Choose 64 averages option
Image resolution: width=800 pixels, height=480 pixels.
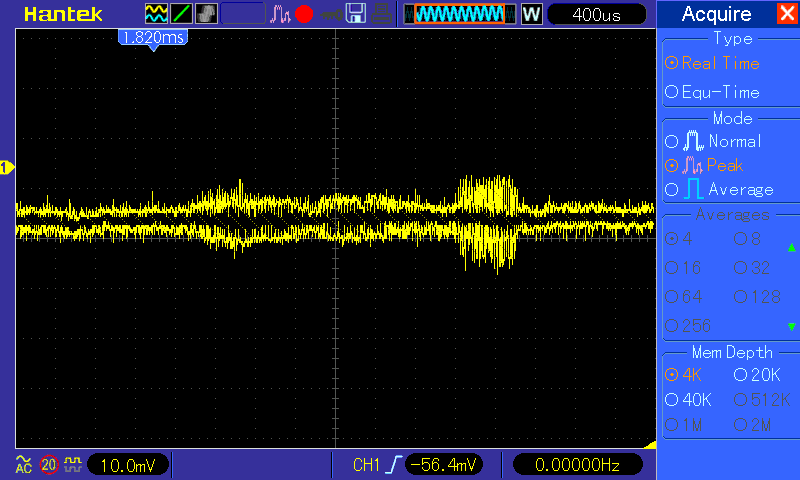pos(684,296)
